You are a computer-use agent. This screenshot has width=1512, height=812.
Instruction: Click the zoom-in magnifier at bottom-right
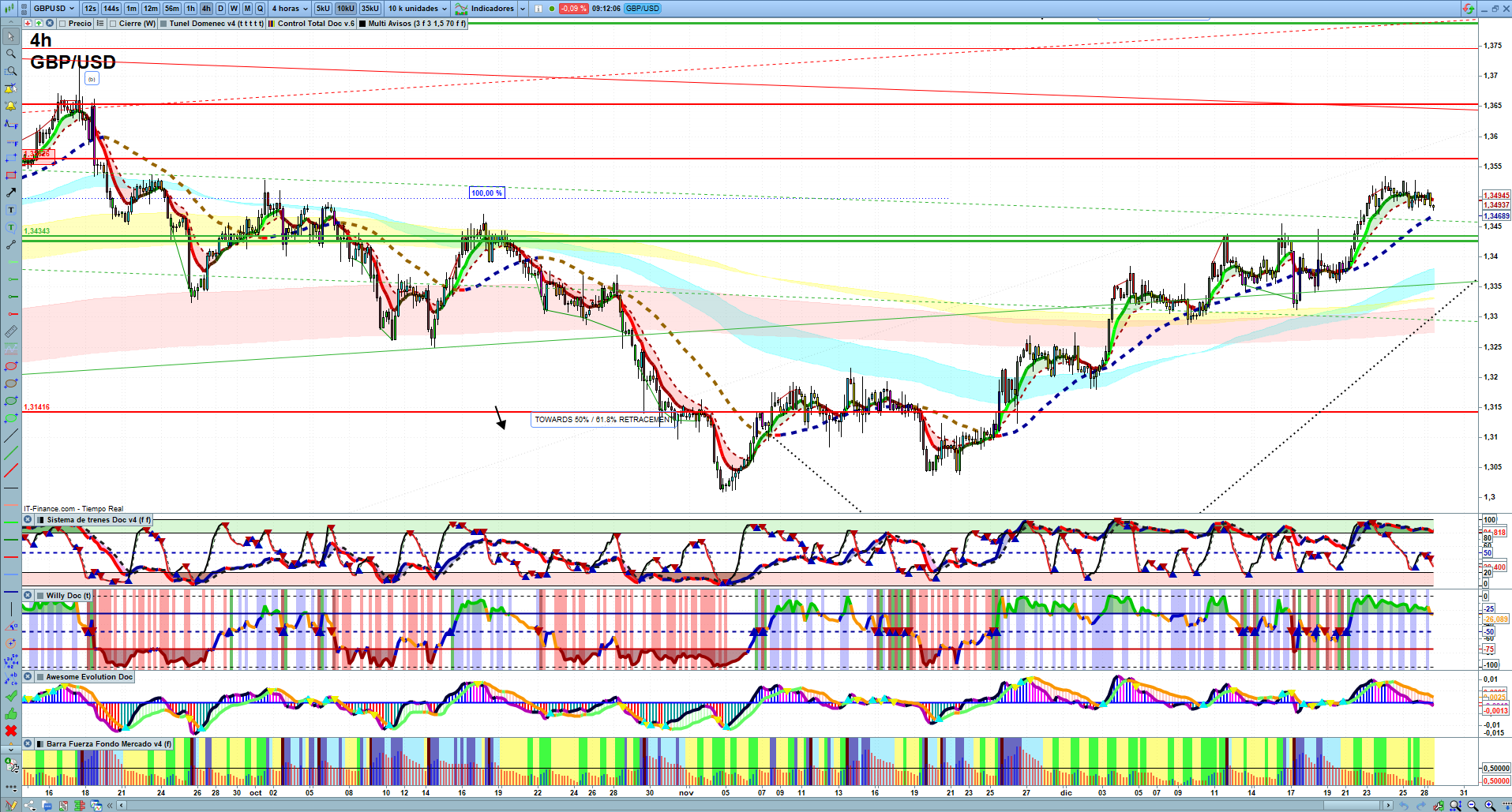point(1490,806)
